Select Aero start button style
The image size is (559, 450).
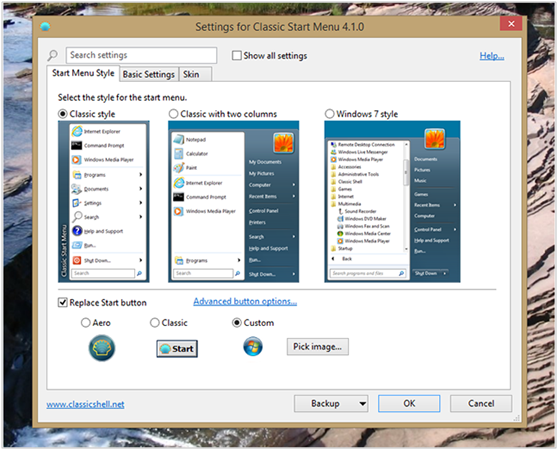click(x=86, y=323)
